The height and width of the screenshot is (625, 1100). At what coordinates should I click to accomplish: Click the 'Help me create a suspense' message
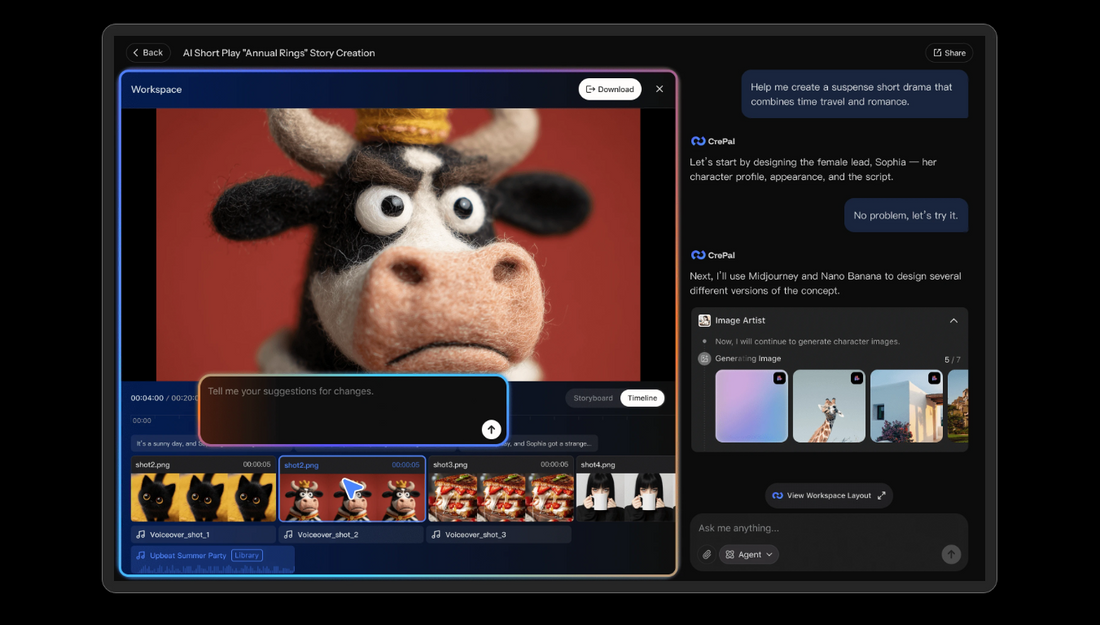point(854,94)
